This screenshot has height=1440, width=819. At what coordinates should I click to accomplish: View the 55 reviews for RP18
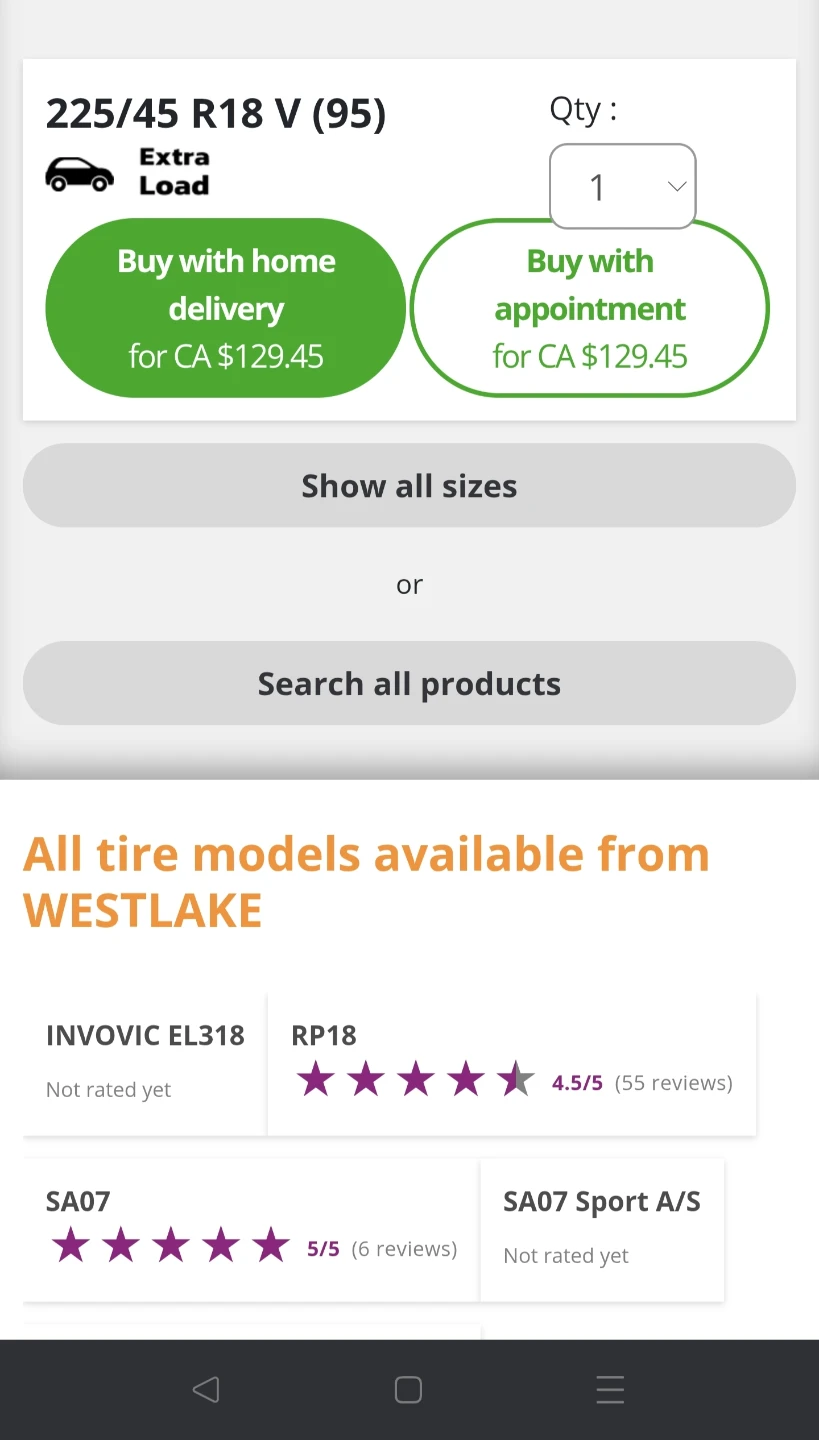point(673,1083)
